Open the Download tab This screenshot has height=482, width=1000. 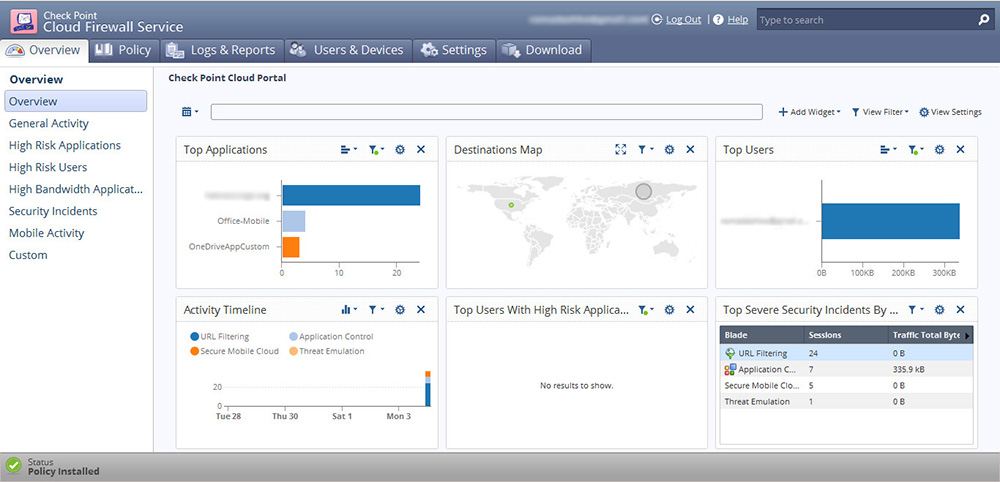click(x=543, y=50)
